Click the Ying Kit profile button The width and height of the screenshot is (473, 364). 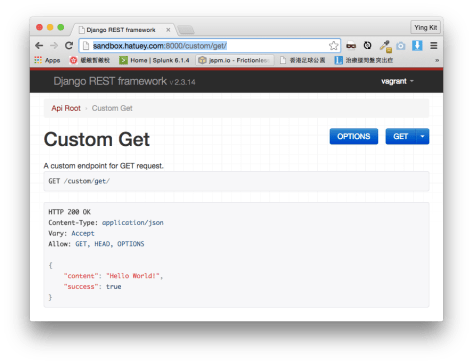click(425, 28)
